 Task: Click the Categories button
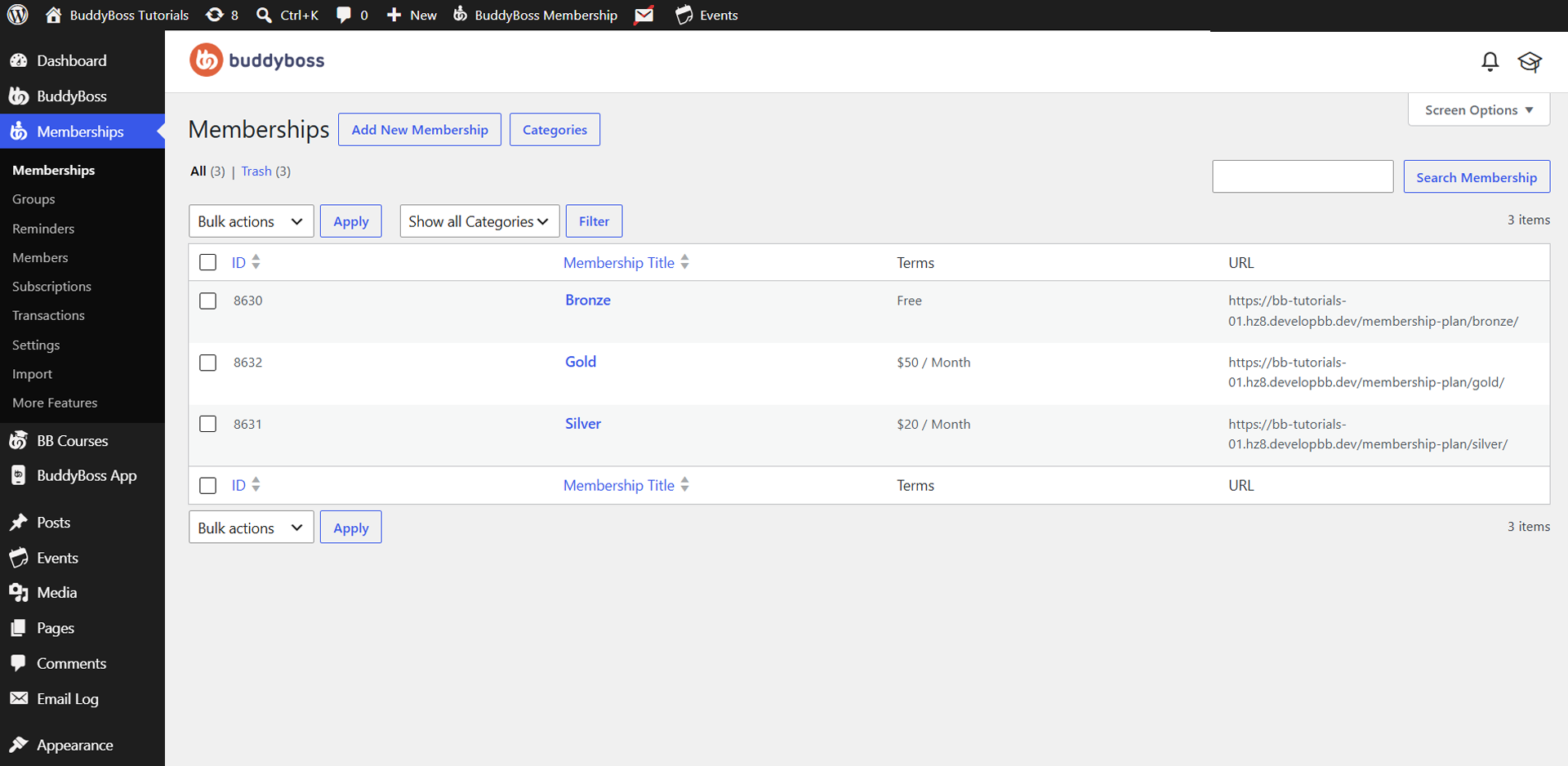click(555, 130)
